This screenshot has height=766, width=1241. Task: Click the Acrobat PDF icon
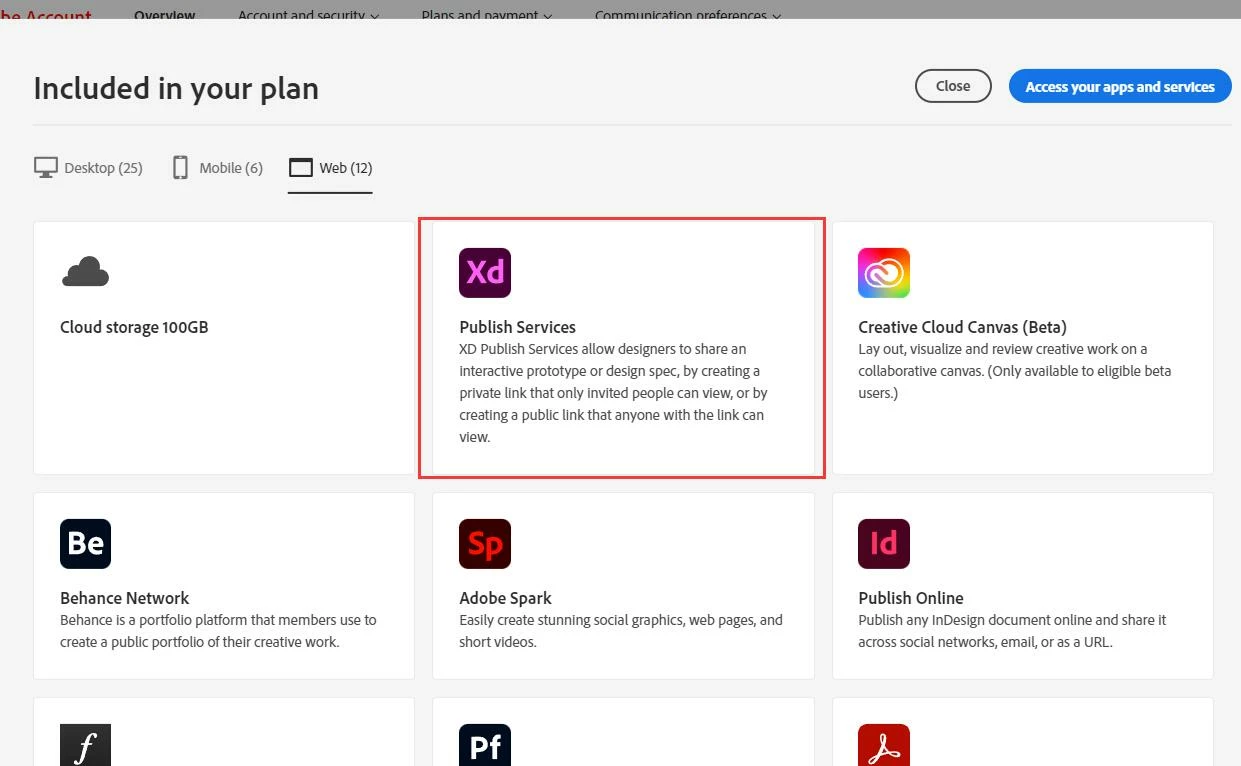pyautogui.click(x=884, y=745)
